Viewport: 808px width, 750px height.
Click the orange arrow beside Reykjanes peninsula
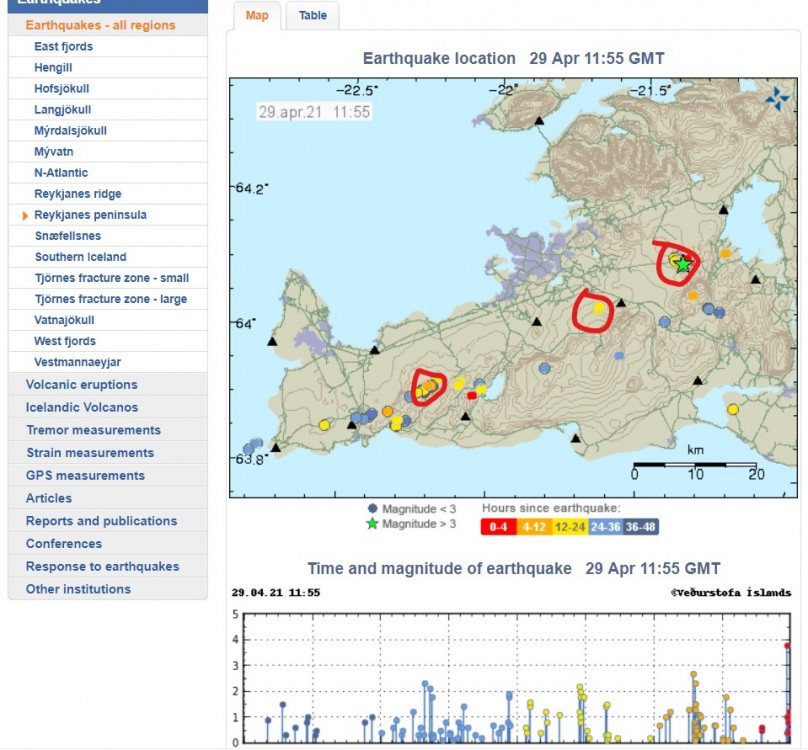pyautogui.click(x=25, y=215)
